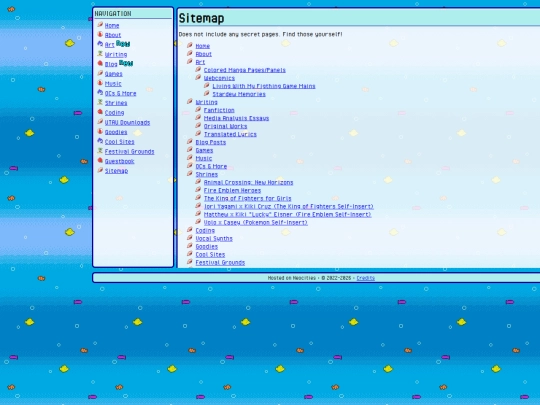Open the Fanfiction link
The width and height of the screenshot is (540, 405).
[x=219, y=110]
